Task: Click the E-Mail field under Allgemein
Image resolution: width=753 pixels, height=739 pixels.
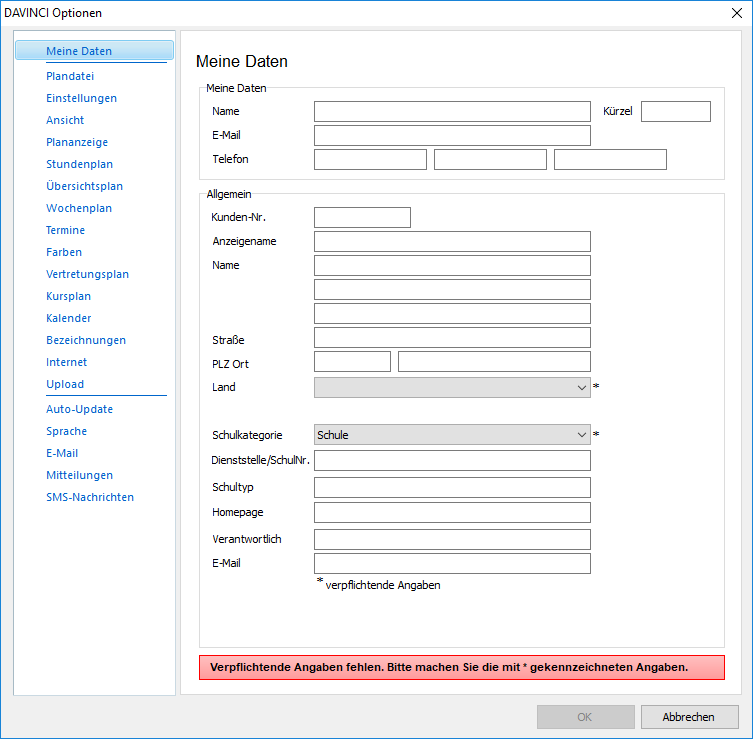Action: (452, 563)
